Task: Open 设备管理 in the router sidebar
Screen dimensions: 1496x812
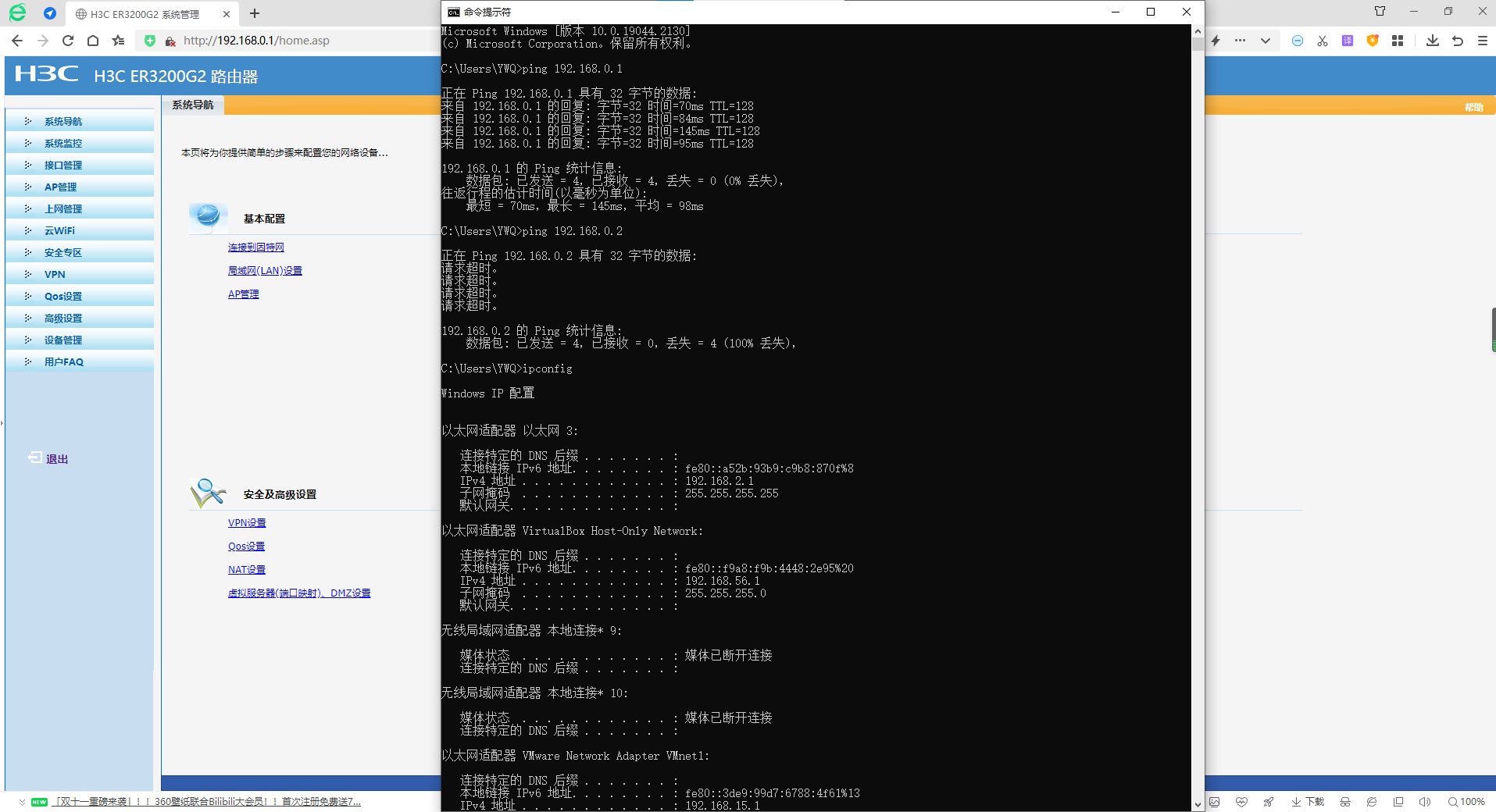Action: (x=80, y=340)
